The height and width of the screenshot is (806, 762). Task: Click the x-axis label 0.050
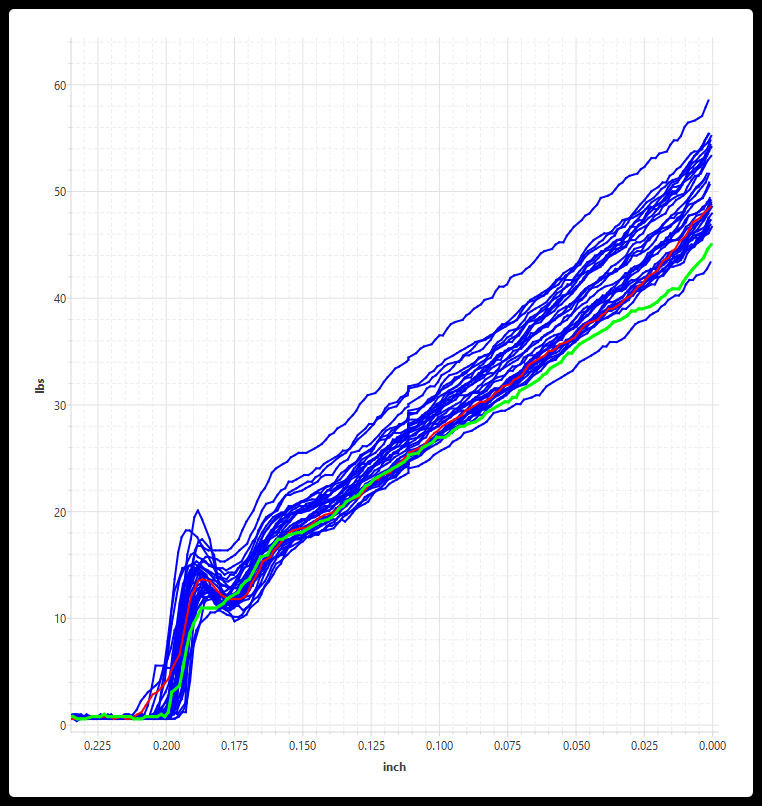pyautogui.click(x=576, y=746)
